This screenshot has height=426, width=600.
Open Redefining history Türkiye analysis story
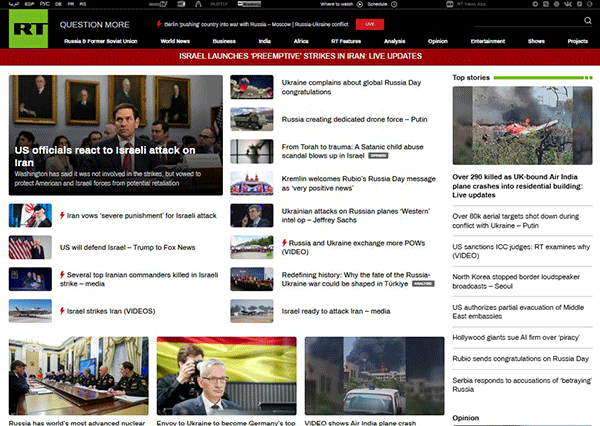pyautogui.click(x=356, y=279)
